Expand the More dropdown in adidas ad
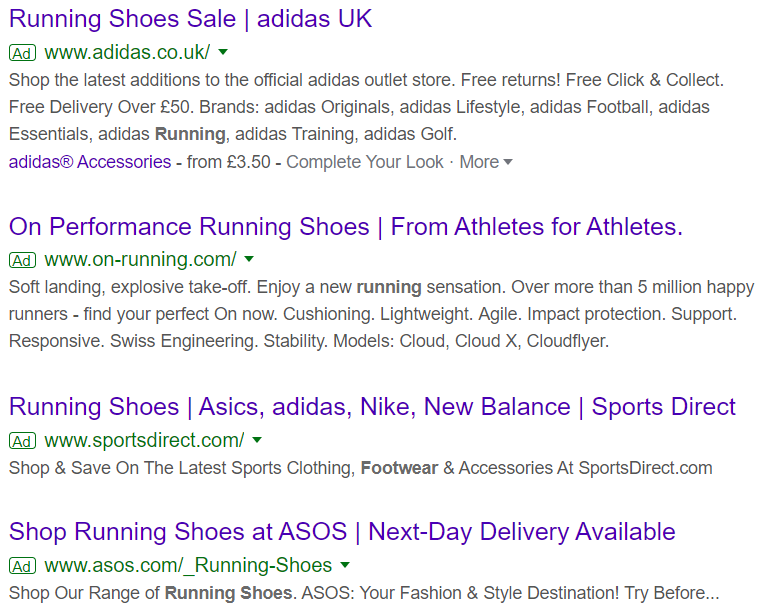 (486, 162)
